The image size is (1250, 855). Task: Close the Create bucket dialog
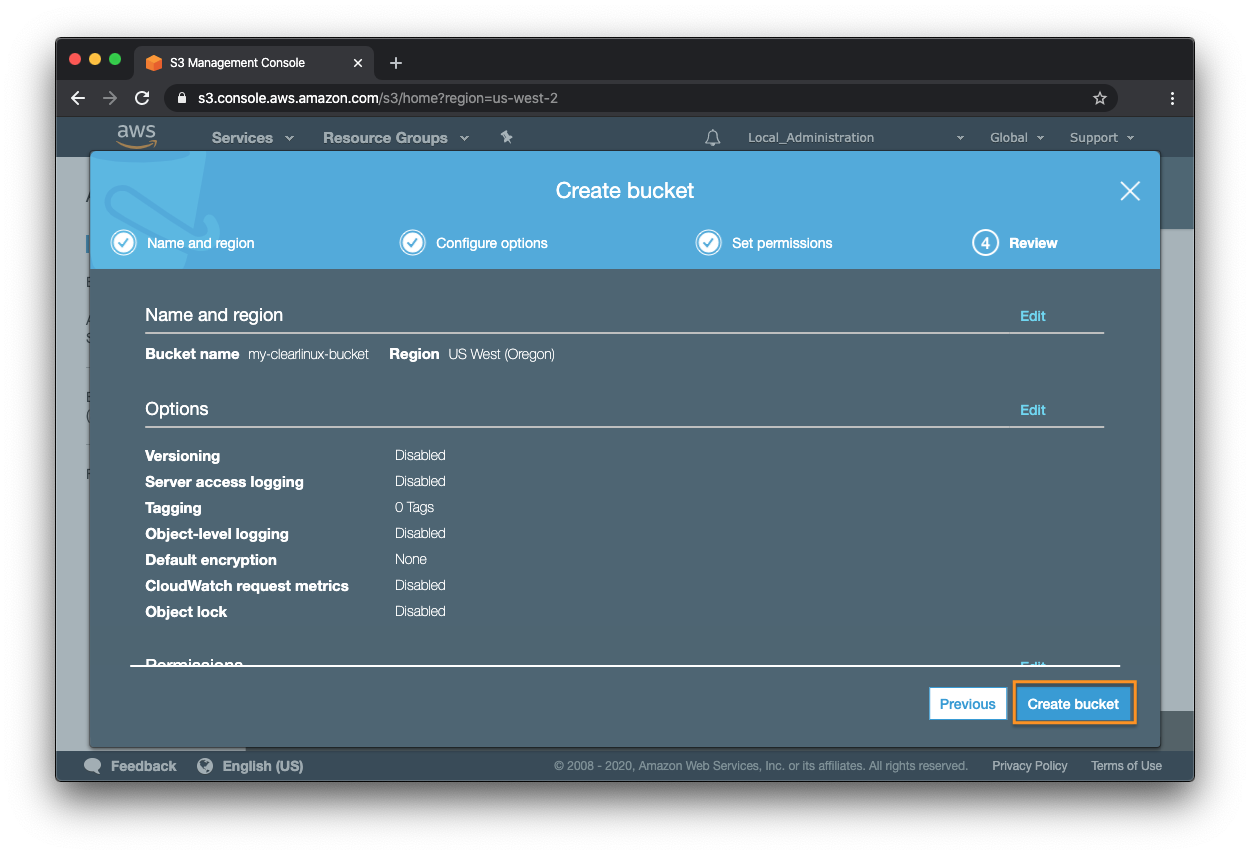[1130, 191]
